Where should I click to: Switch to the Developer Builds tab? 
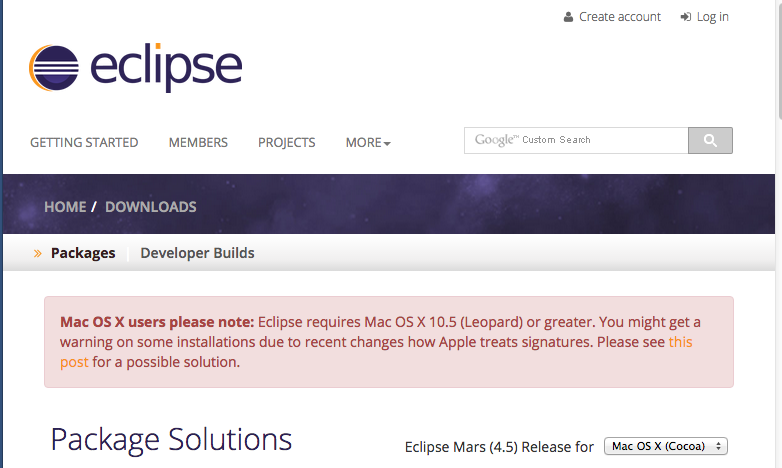[197, 254]
